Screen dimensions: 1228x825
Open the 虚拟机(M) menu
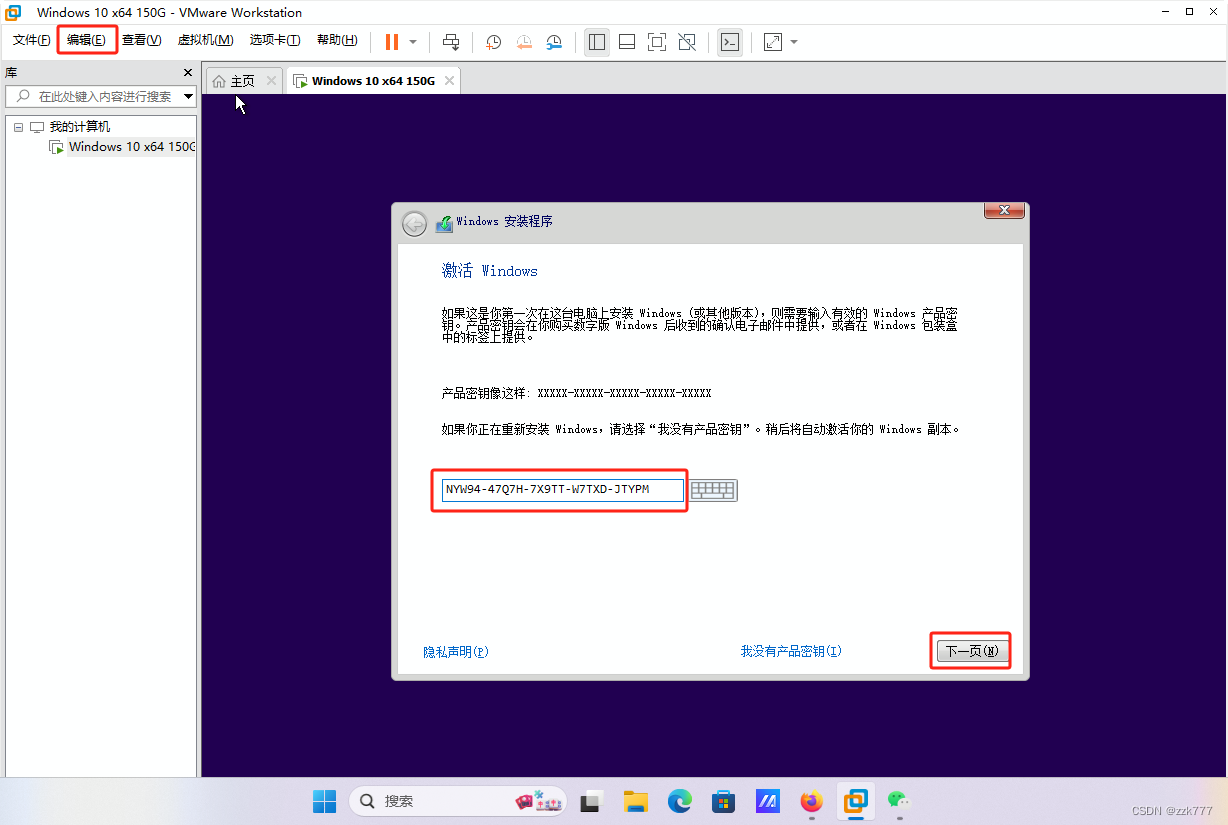click(205, 40)
